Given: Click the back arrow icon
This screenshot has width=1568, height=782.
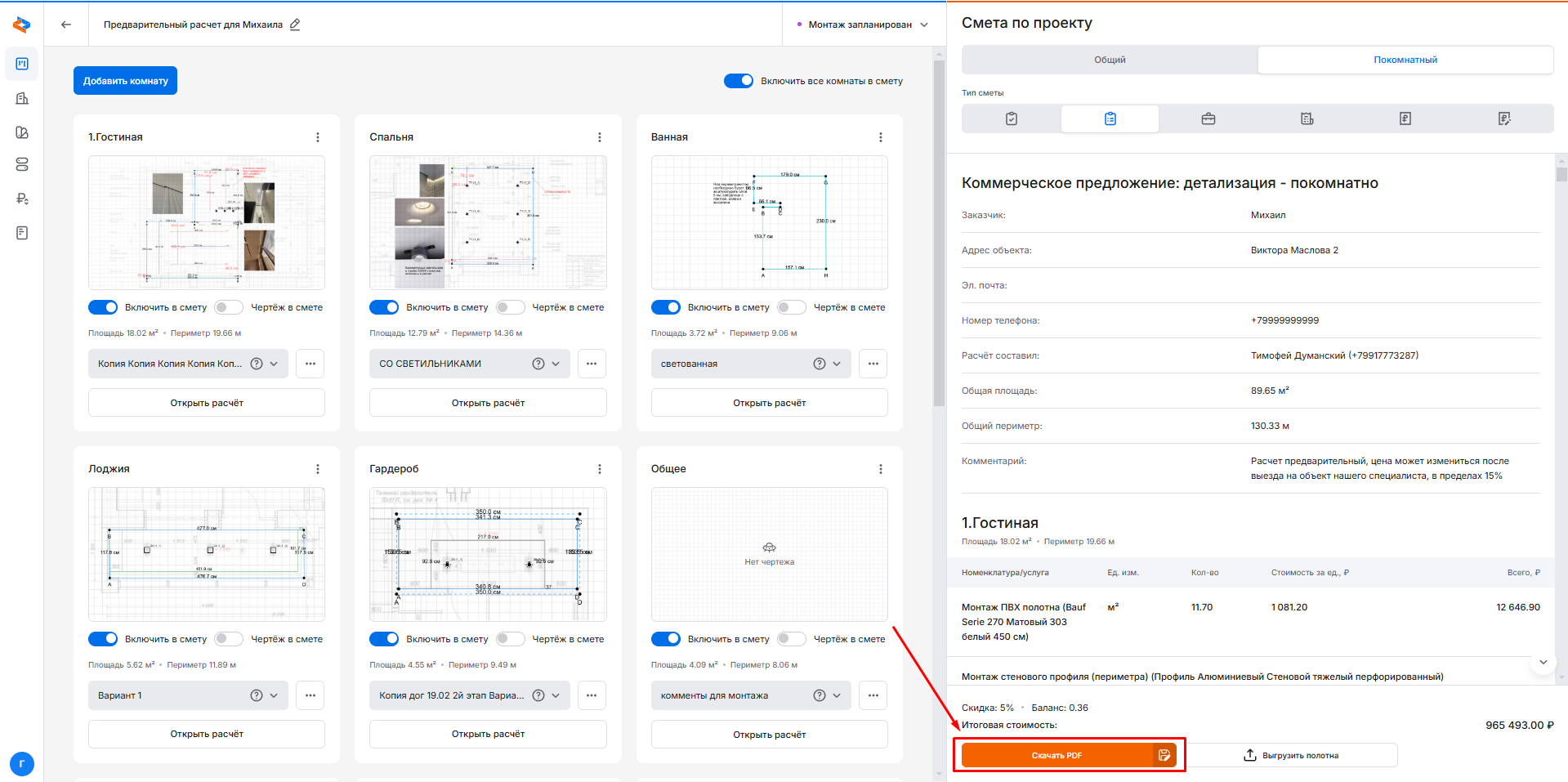Looking at the screenshot, I should click(x=66, y=25).
